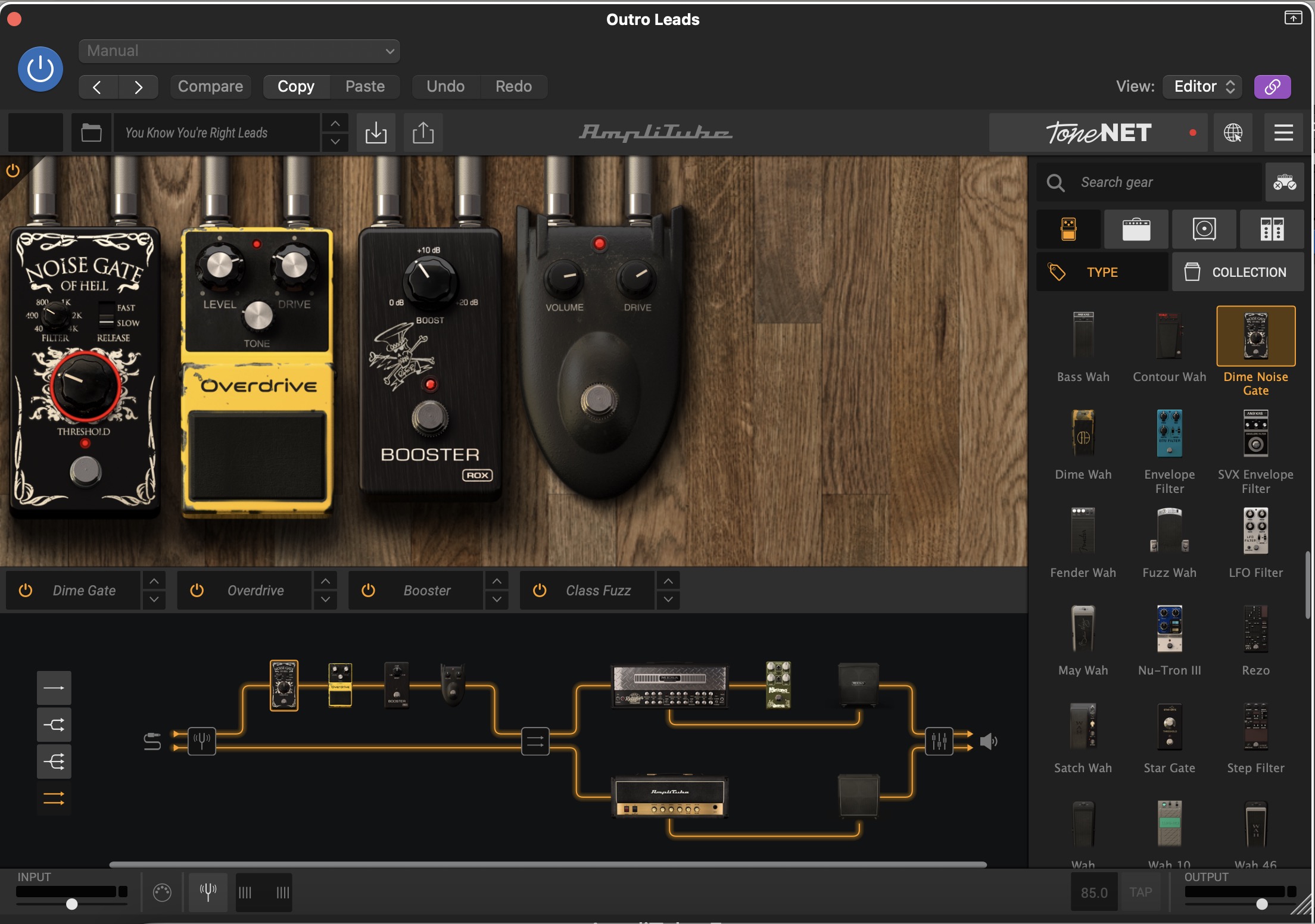Viewport: 1315px width, 924px height.
Task: Select the Nu-Tron III pedal
Action: coord(1170,640)
